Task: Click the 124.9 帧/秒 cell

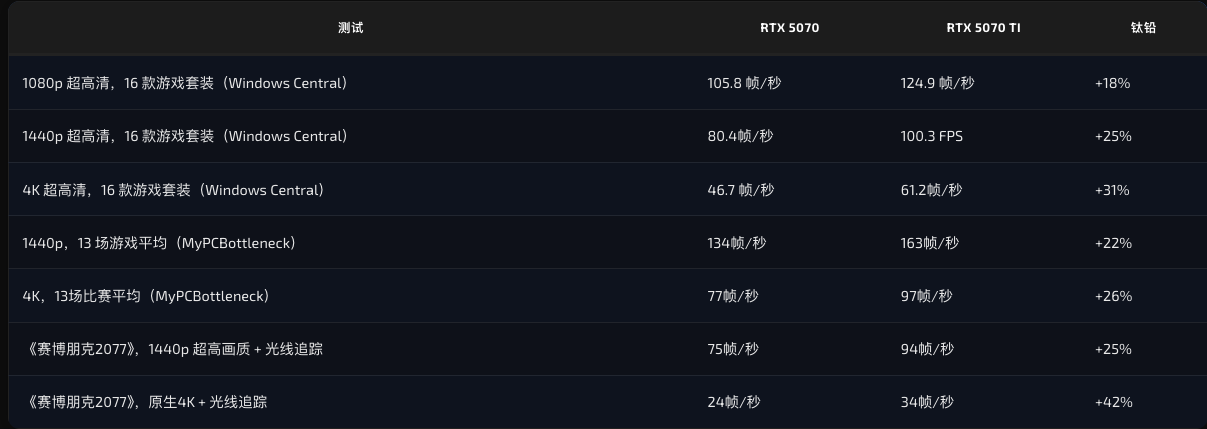Action: (937, 83)
